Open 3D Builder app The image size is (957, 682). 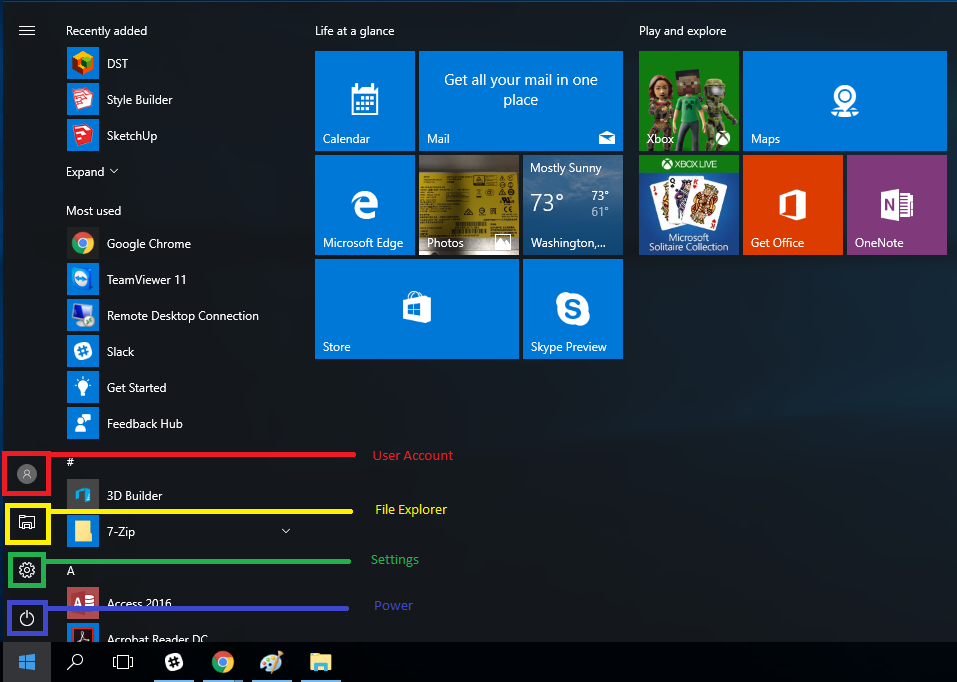tap(134, 496)
